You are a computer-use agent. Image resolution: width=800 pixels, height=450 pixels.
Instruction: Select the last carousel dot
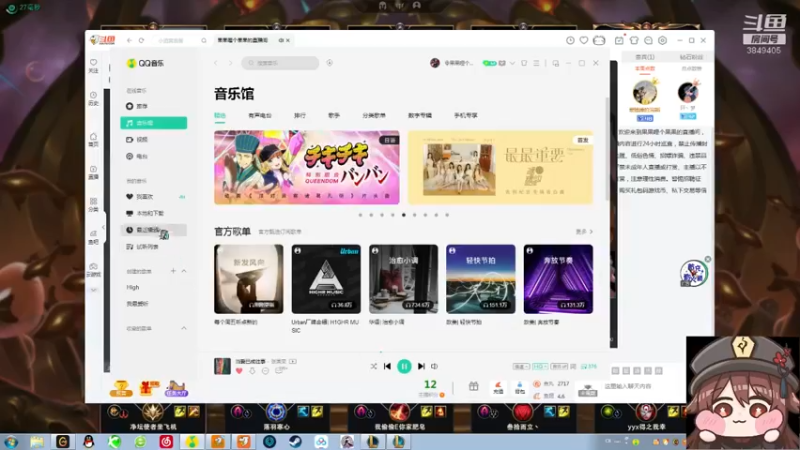447,215
